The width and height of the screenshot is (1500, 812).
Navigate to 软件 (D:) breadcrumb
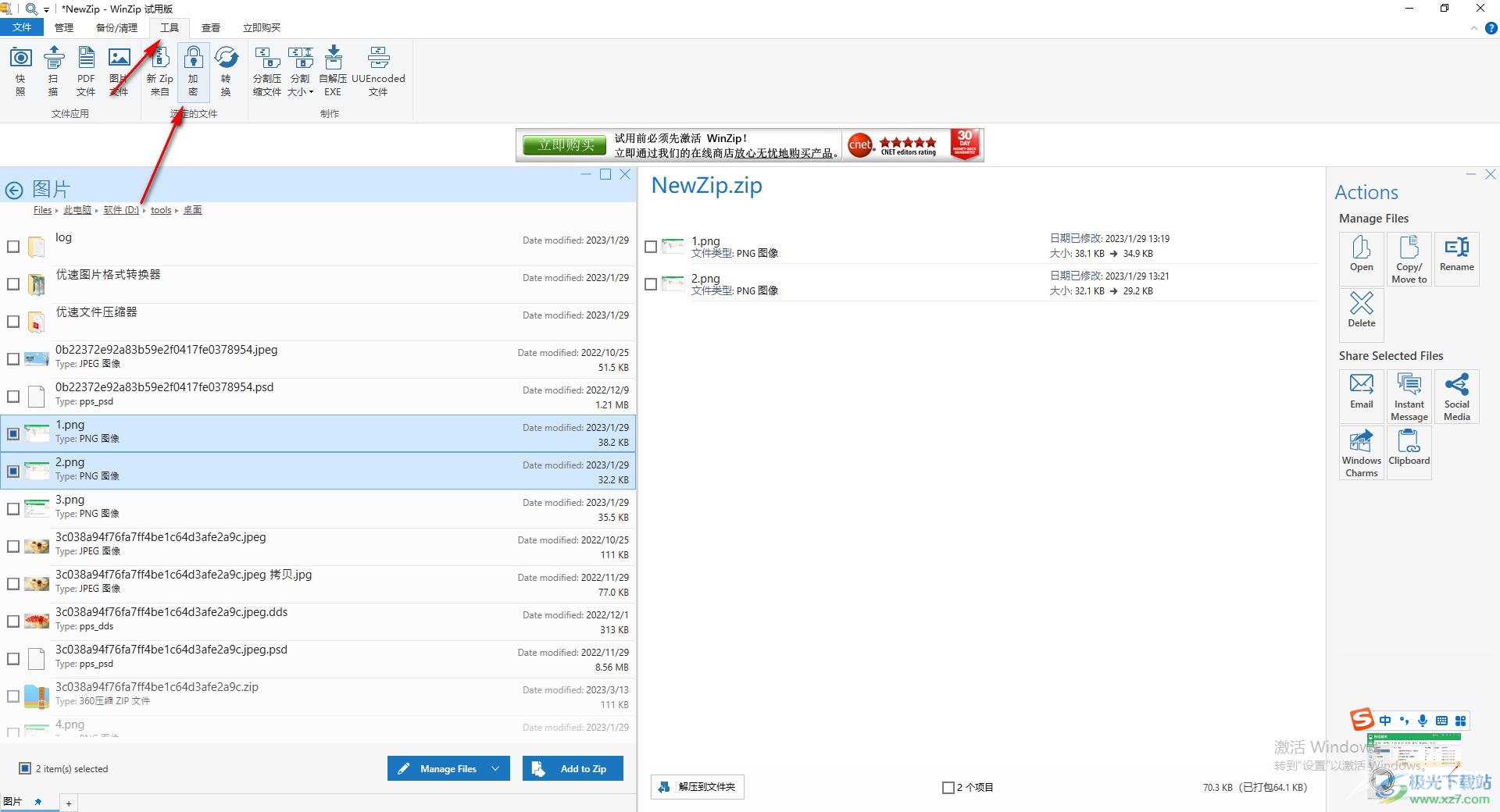tap(121, 210)
